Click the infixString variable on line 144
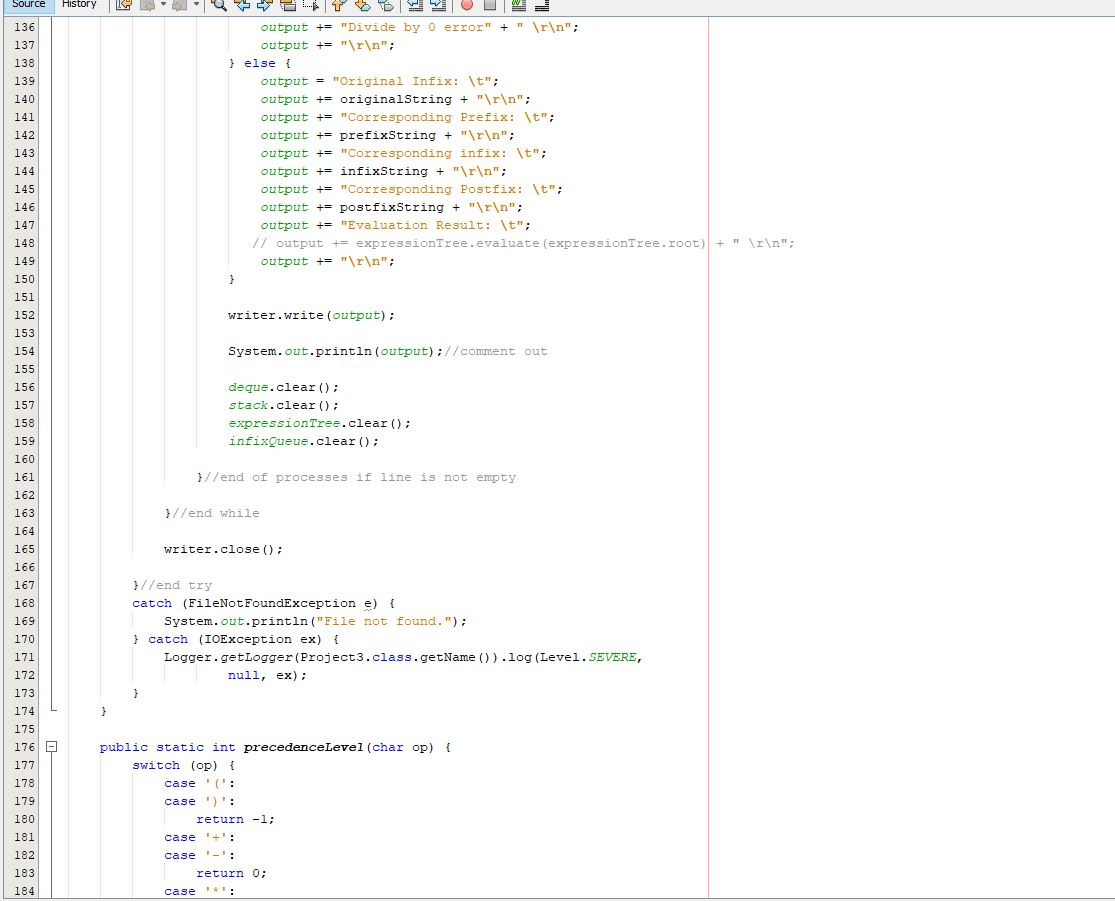The image size is (1115, 901). tap(383, 171)
